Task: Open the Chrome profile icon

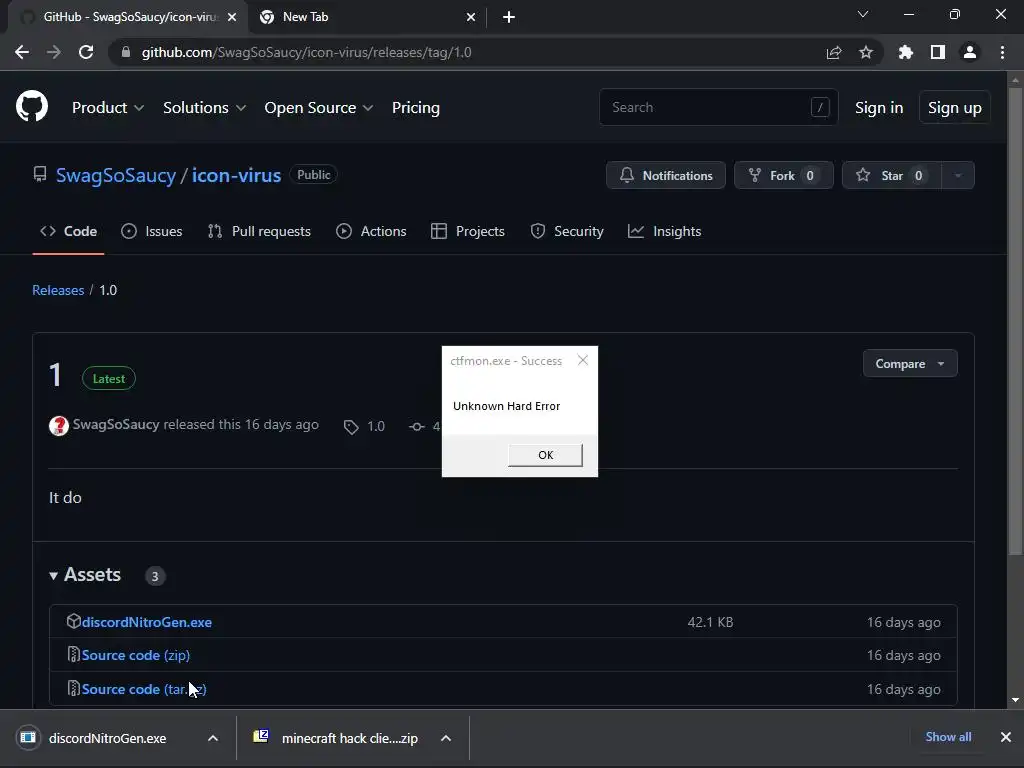Action: point(970,52)
